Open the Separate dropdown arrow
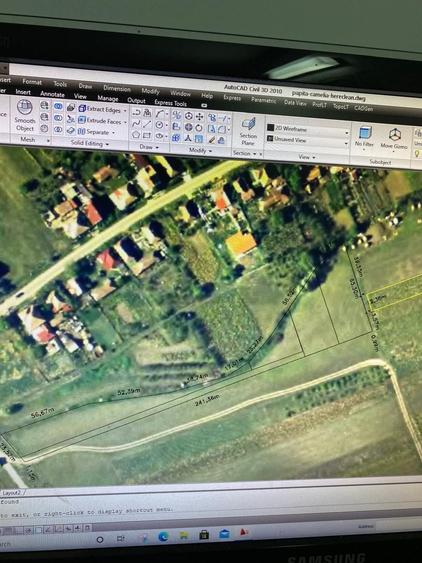Image resolution: width=422 pixels, height=563 pixels. [114, 133]
